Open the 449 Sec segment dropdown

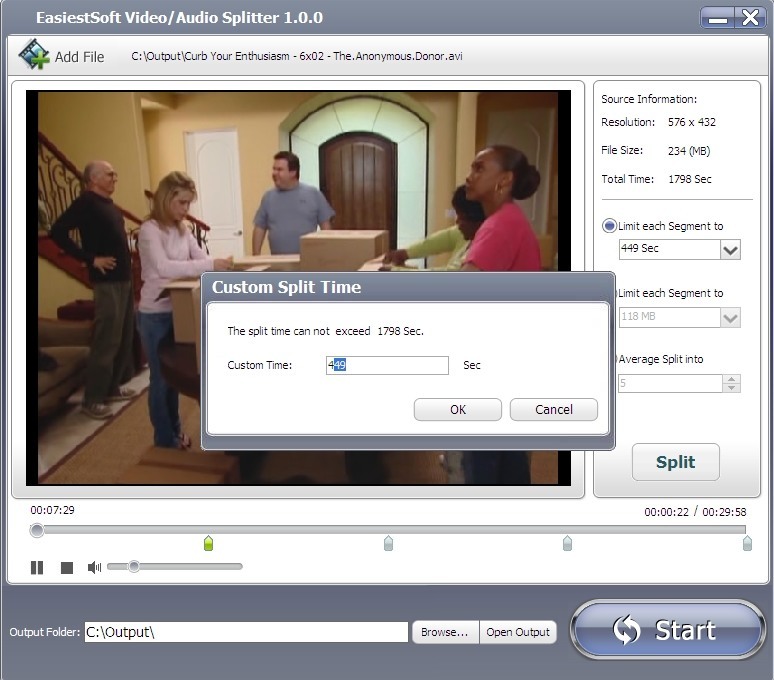[x=730, y=250]
